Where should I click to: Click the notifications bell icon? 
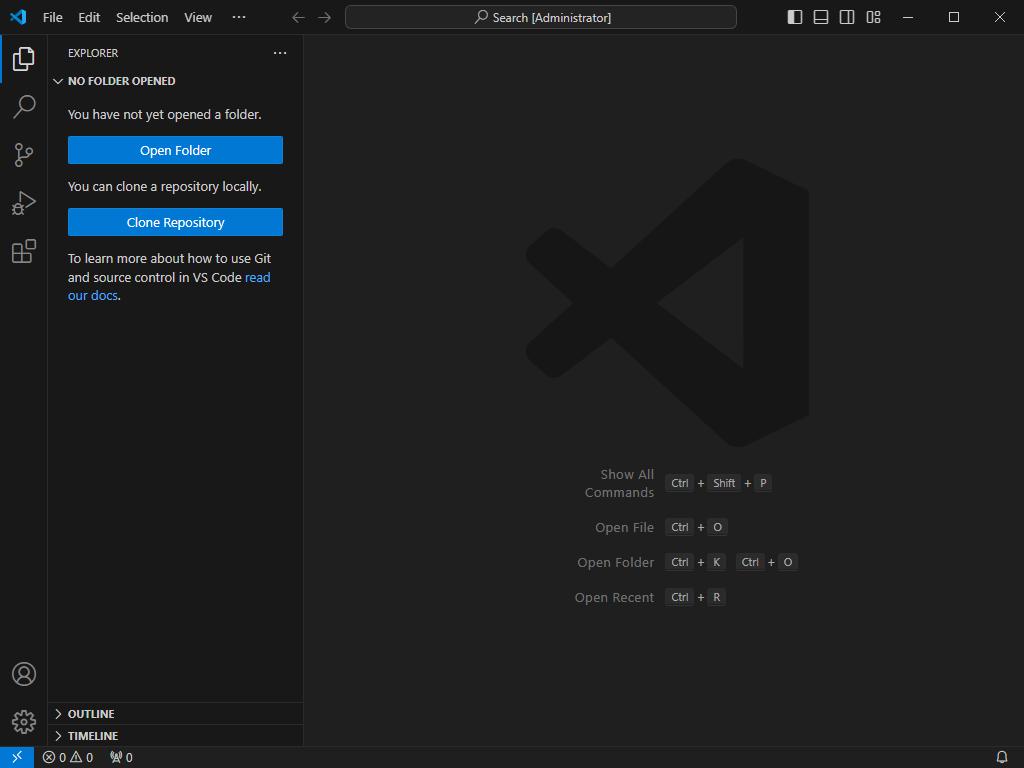[x=1002, y=757]
